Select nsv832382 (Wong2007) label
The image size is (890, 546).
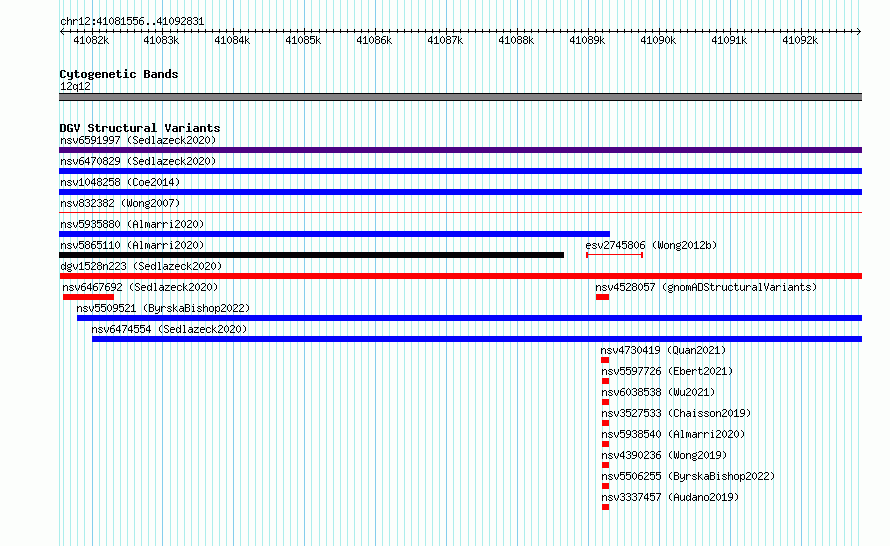120,203
